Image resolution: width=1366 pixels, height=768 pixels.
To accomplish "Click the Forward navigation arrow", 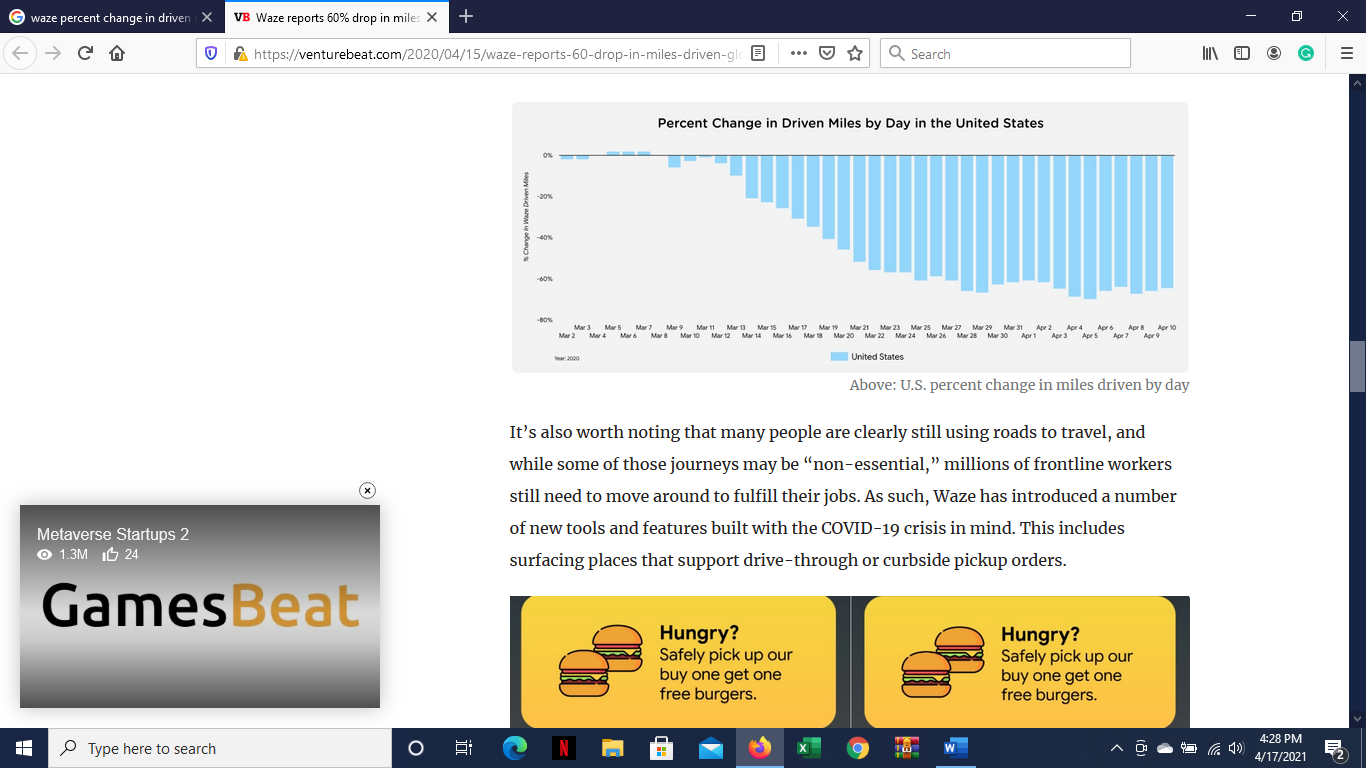I will pyautogui.click(x=53, y=54).
